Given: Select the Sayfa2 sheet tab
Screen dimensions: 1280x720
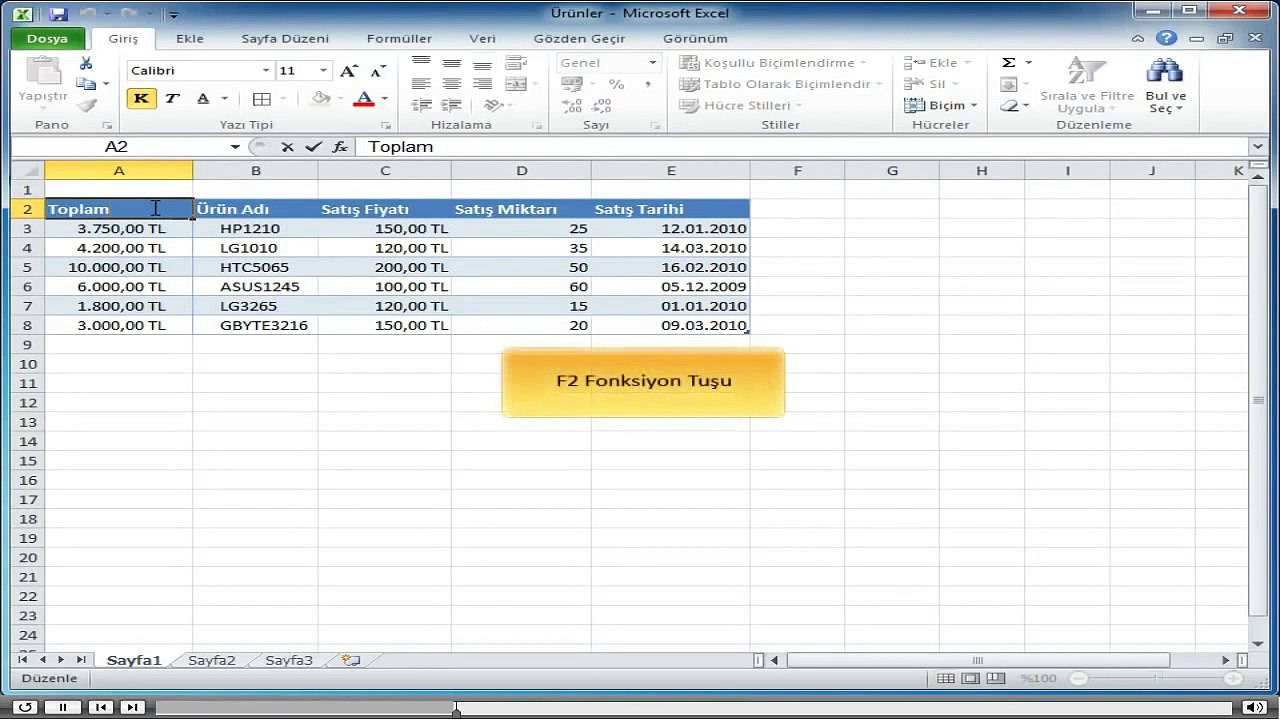Looking at the screenshot, I should (212, 661).
